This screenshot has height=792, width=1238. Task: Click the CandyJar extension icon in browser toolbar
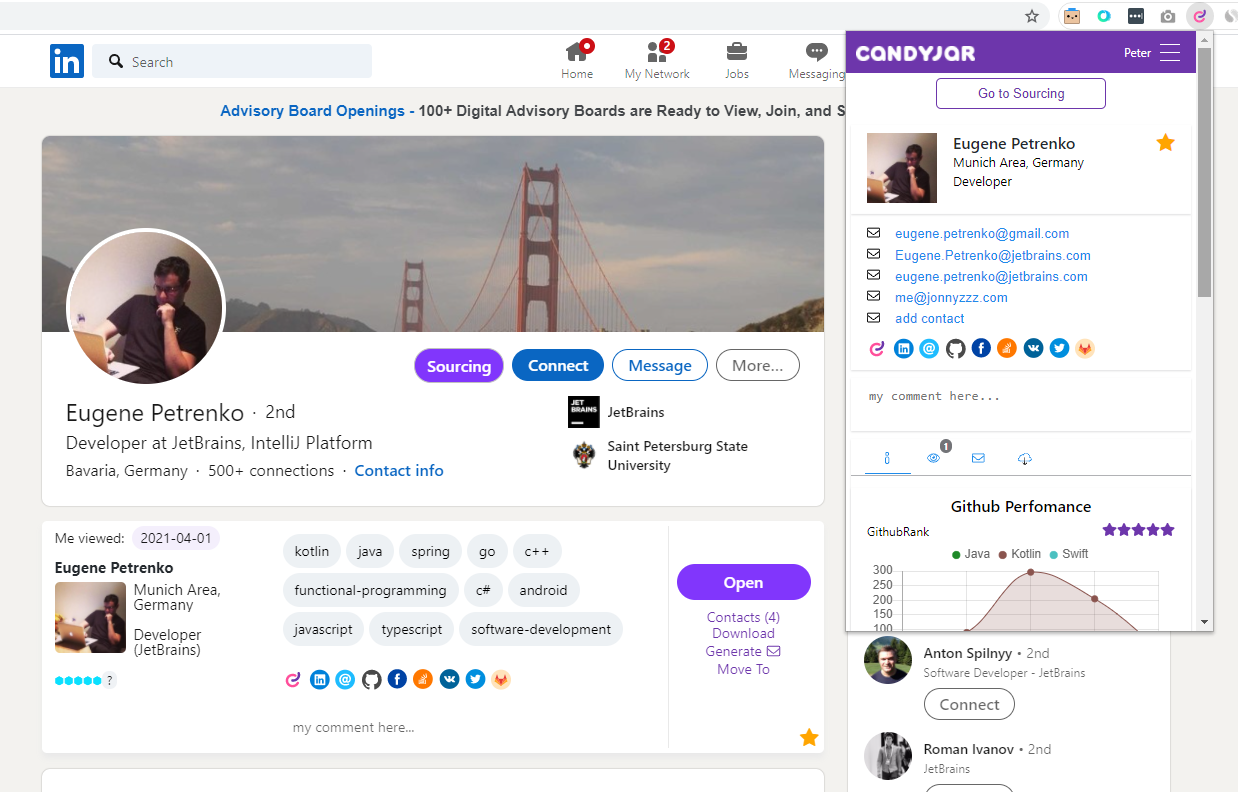click(x=1200, y=16)
